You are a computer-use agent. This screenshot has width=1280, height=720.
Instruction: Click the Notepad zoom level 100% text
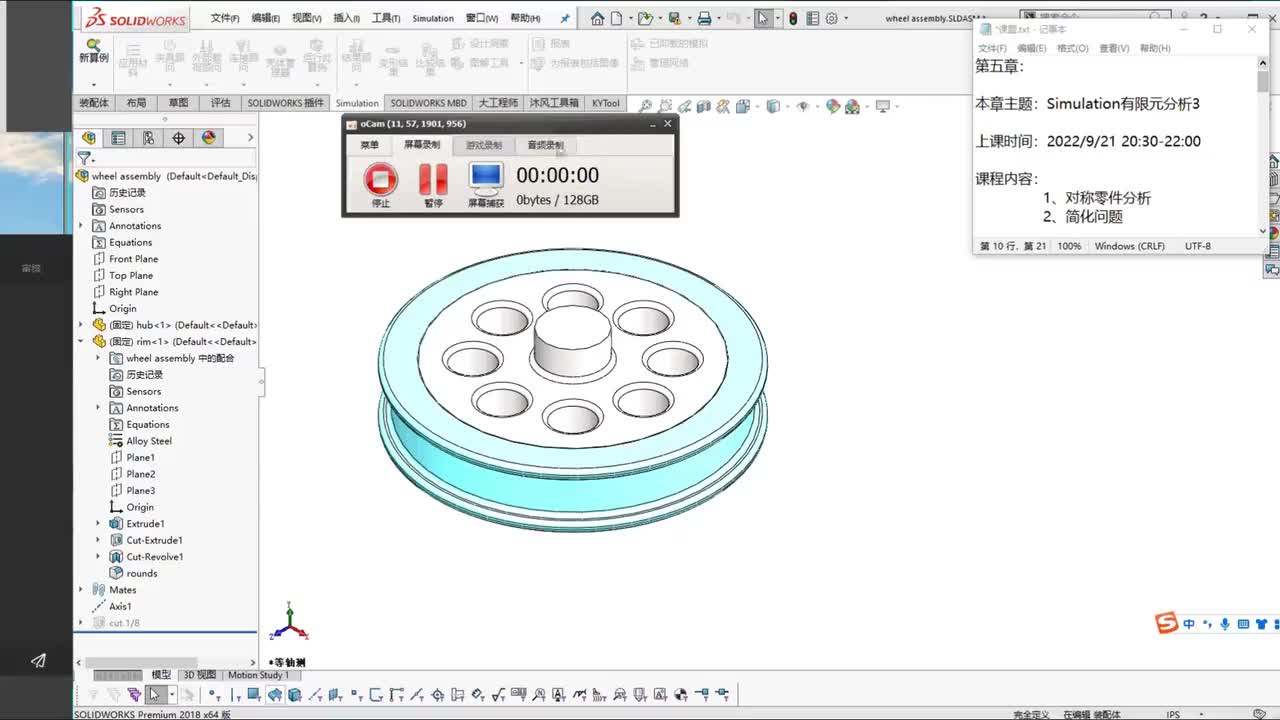(x=1069, y=246)
